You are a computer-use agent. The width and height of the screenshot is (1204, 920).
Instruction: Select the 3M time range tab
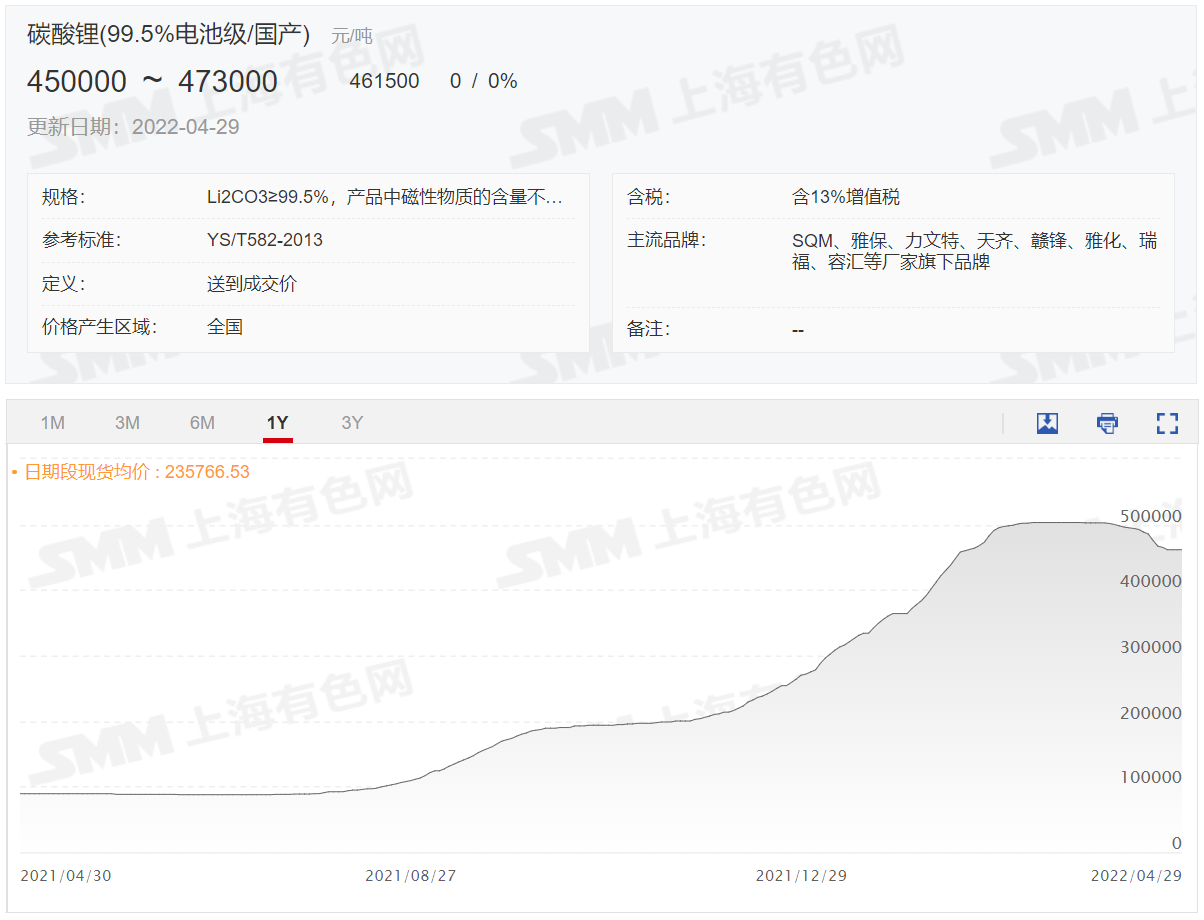point(127,423)
